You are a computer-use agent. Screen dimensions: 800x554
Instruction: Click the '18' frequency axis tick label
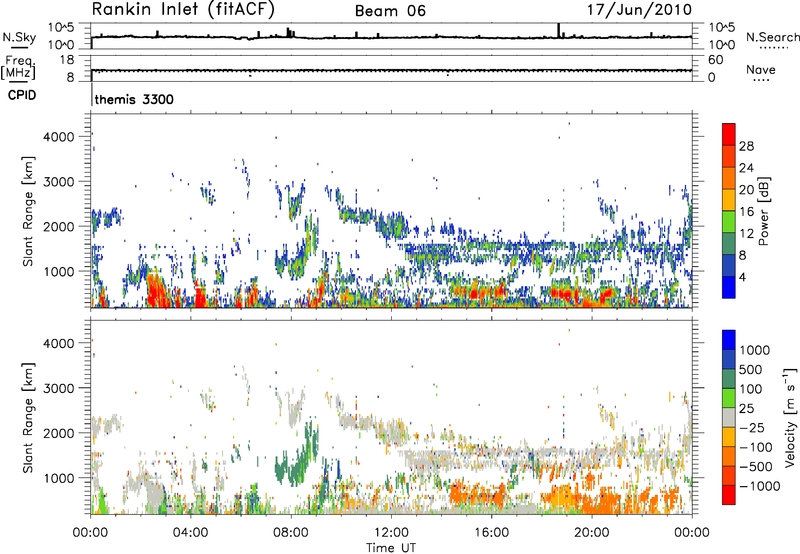tap(67, 60)
